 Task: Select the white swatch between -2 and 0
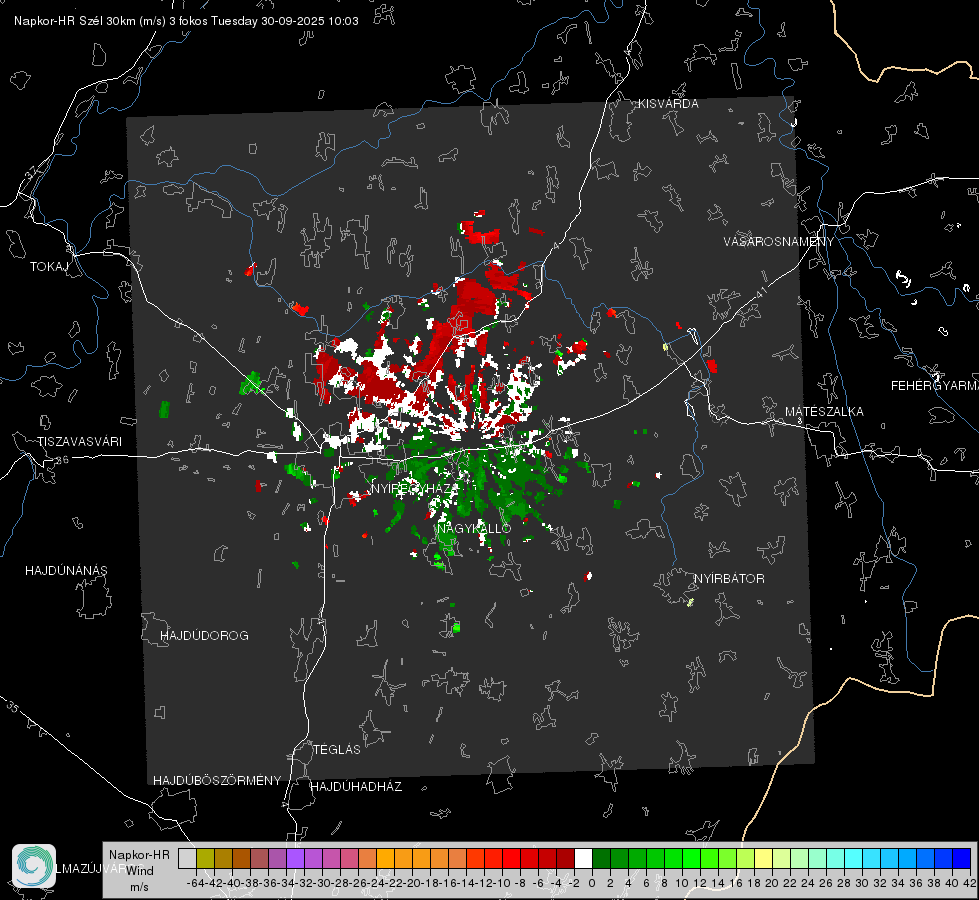583,858
